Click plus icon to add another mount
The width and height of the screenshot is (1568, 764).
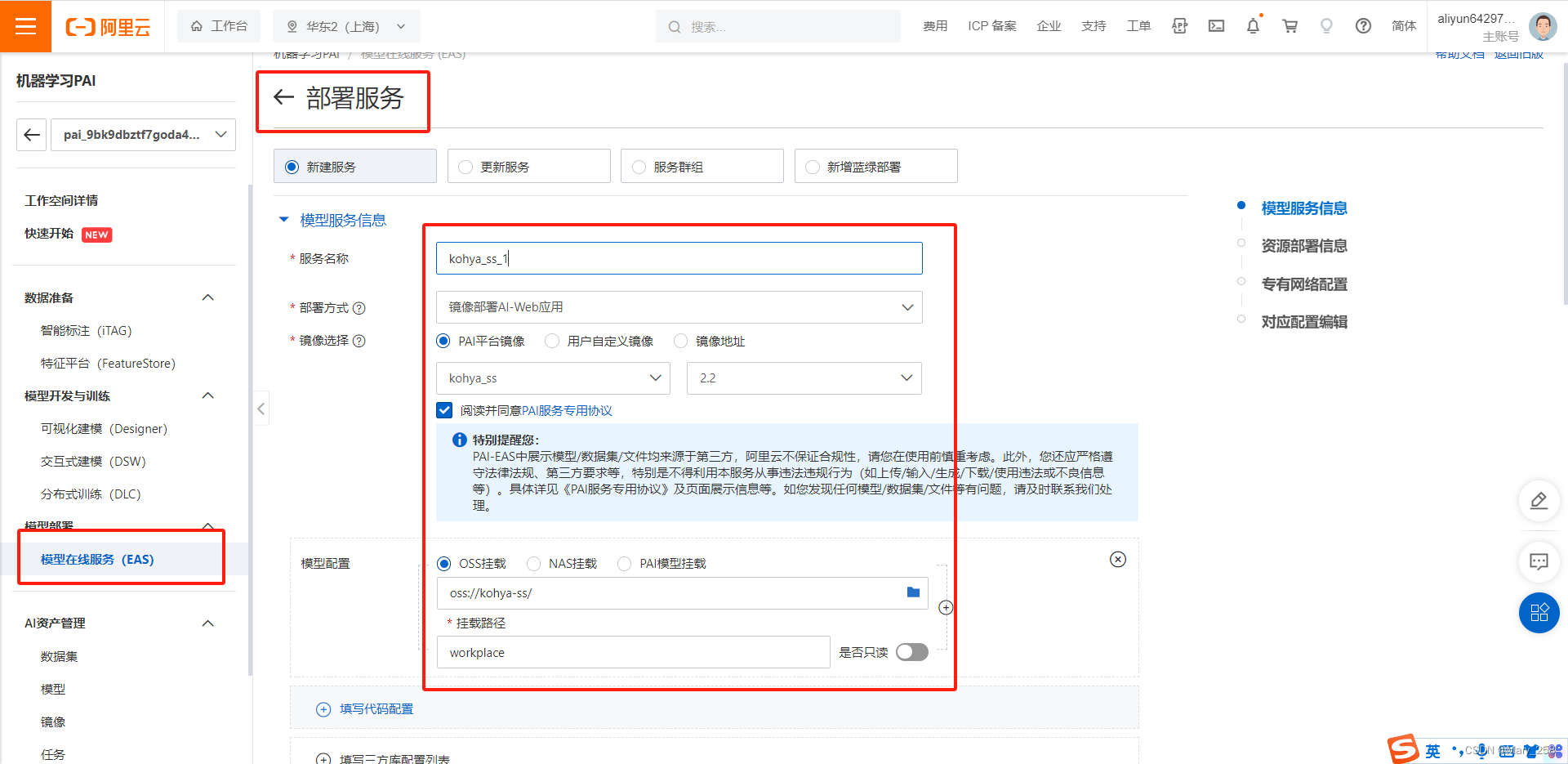pyautogui.click(x=946, y=607)
